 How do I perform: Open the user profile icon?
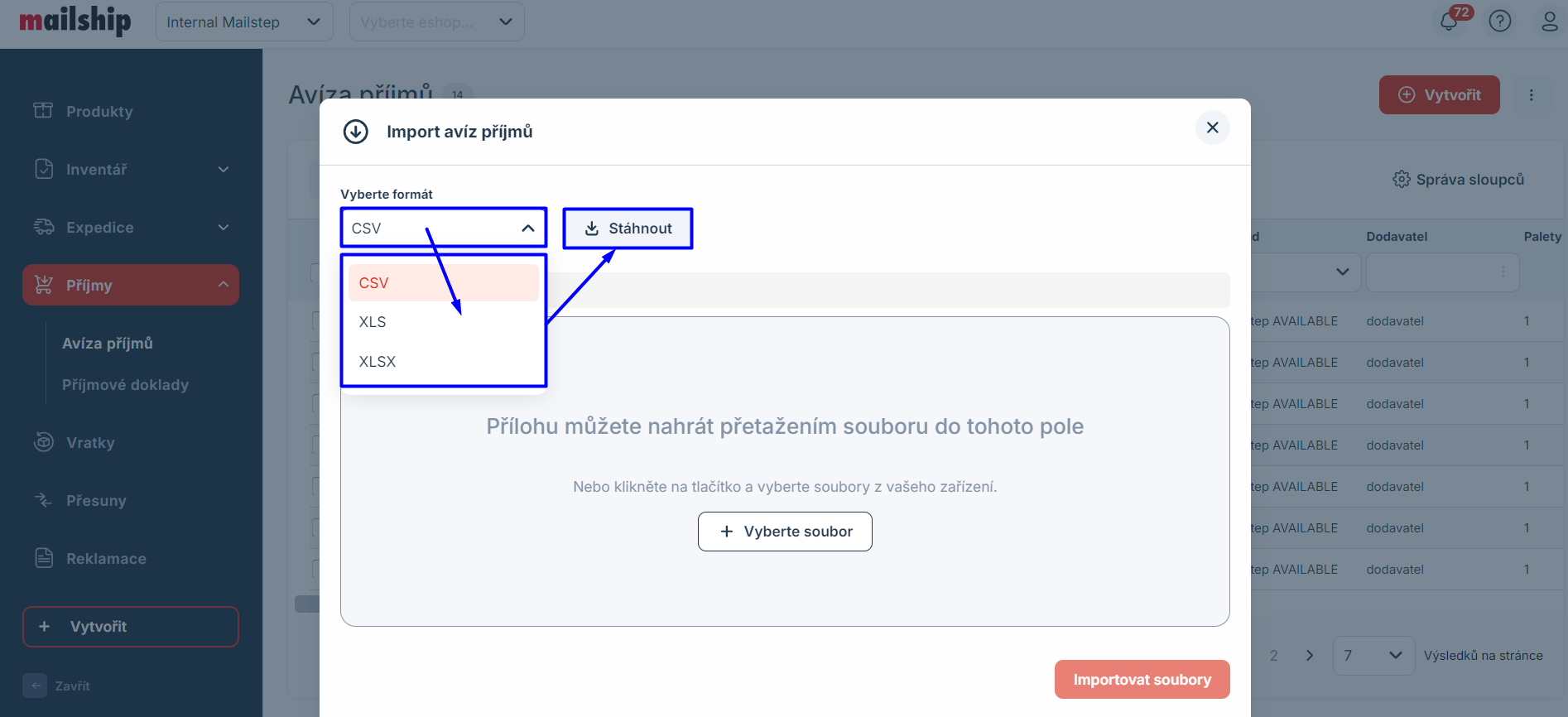pos(1549,21)
